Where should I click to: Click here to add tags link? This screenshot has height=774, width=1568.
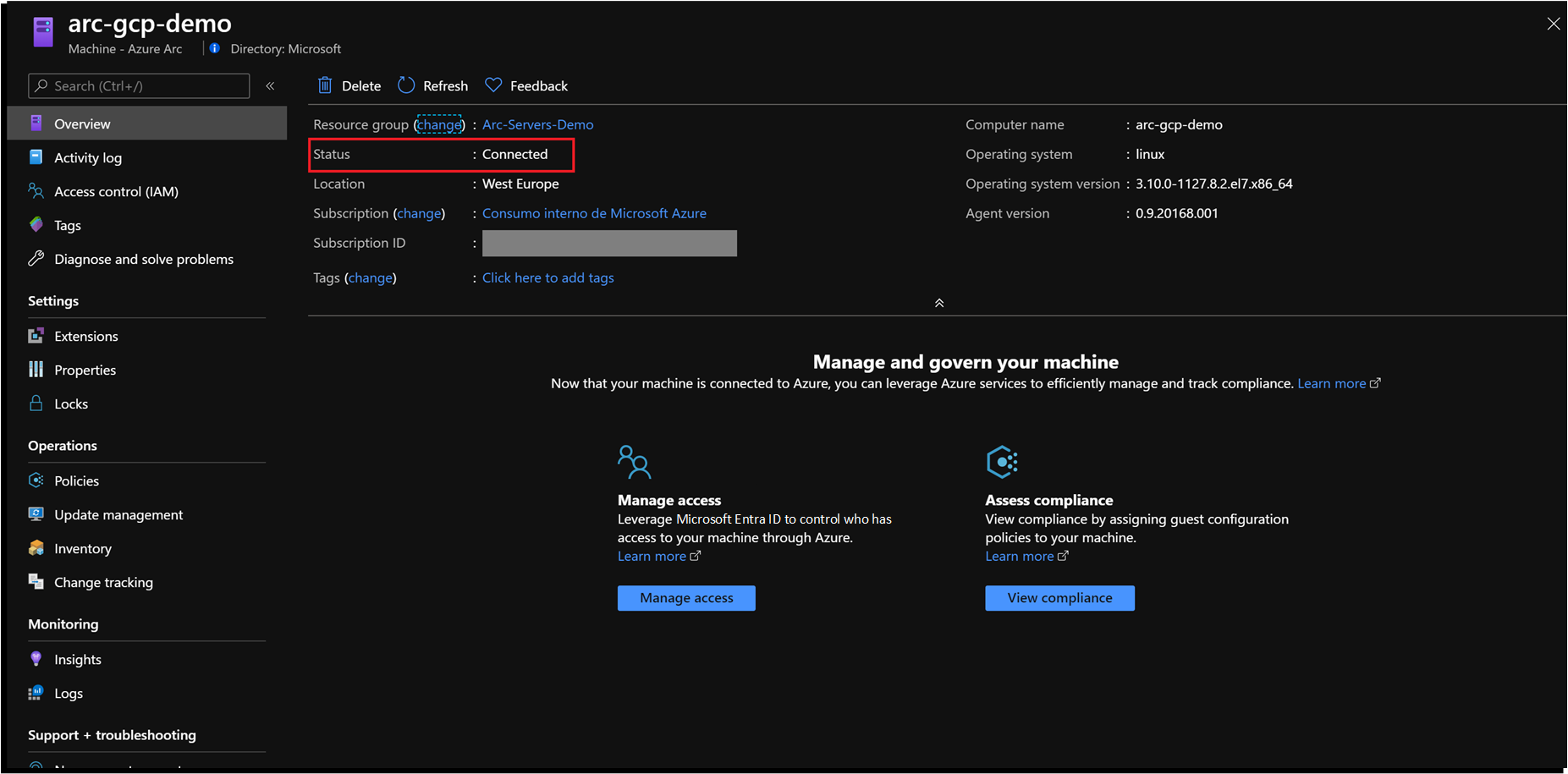[x=548, y=277]
